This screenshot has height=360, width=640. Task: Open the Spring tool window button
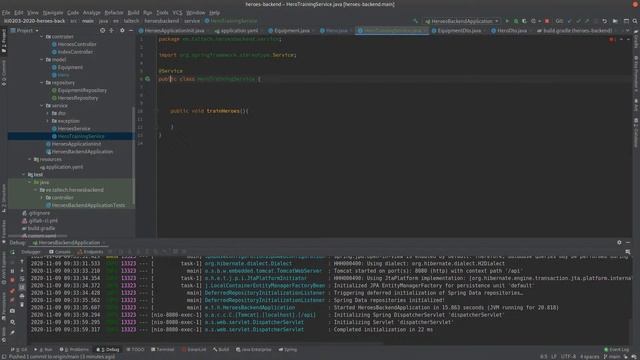(x=288, y=349)
